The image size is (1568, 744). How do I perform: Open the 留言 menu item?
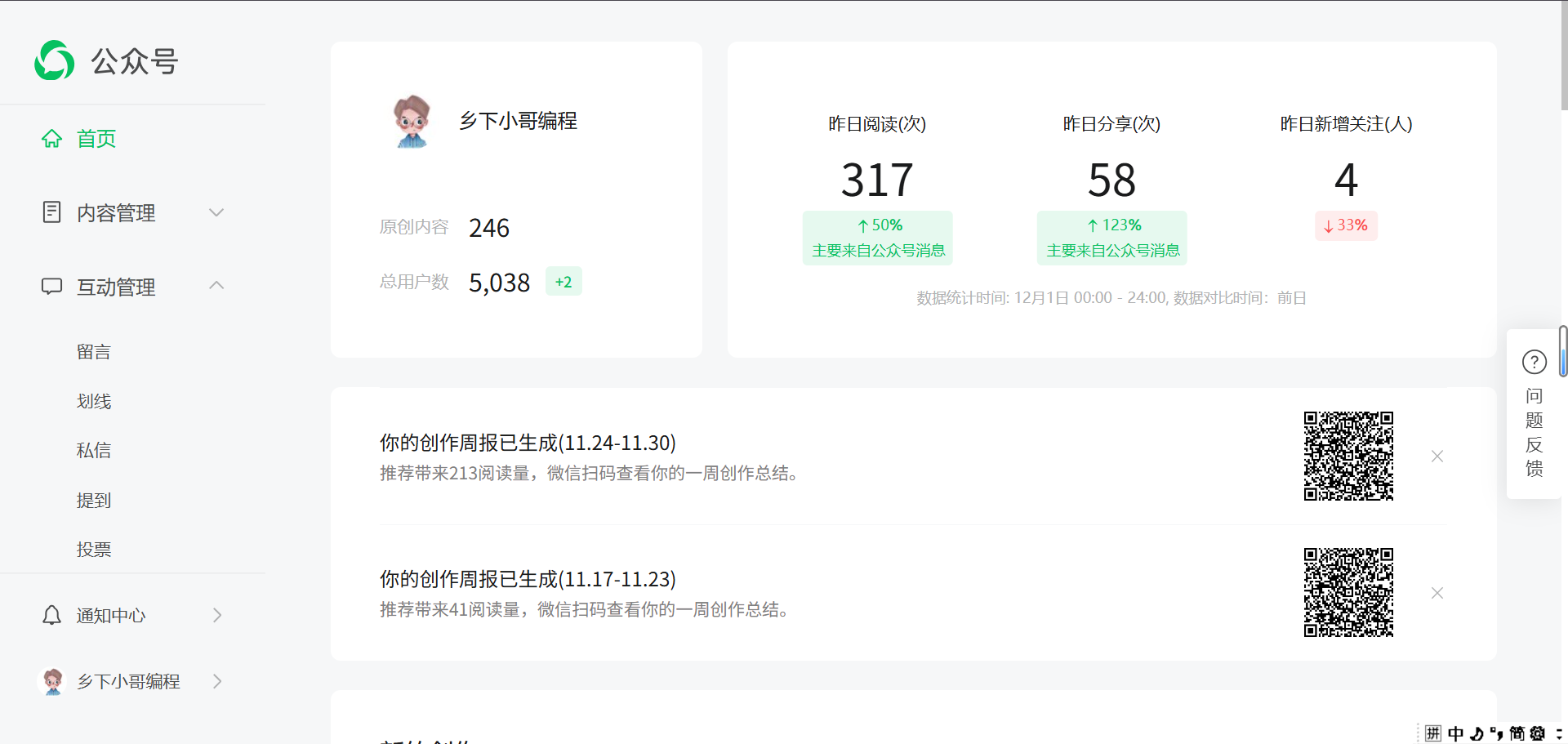(94, 352)
